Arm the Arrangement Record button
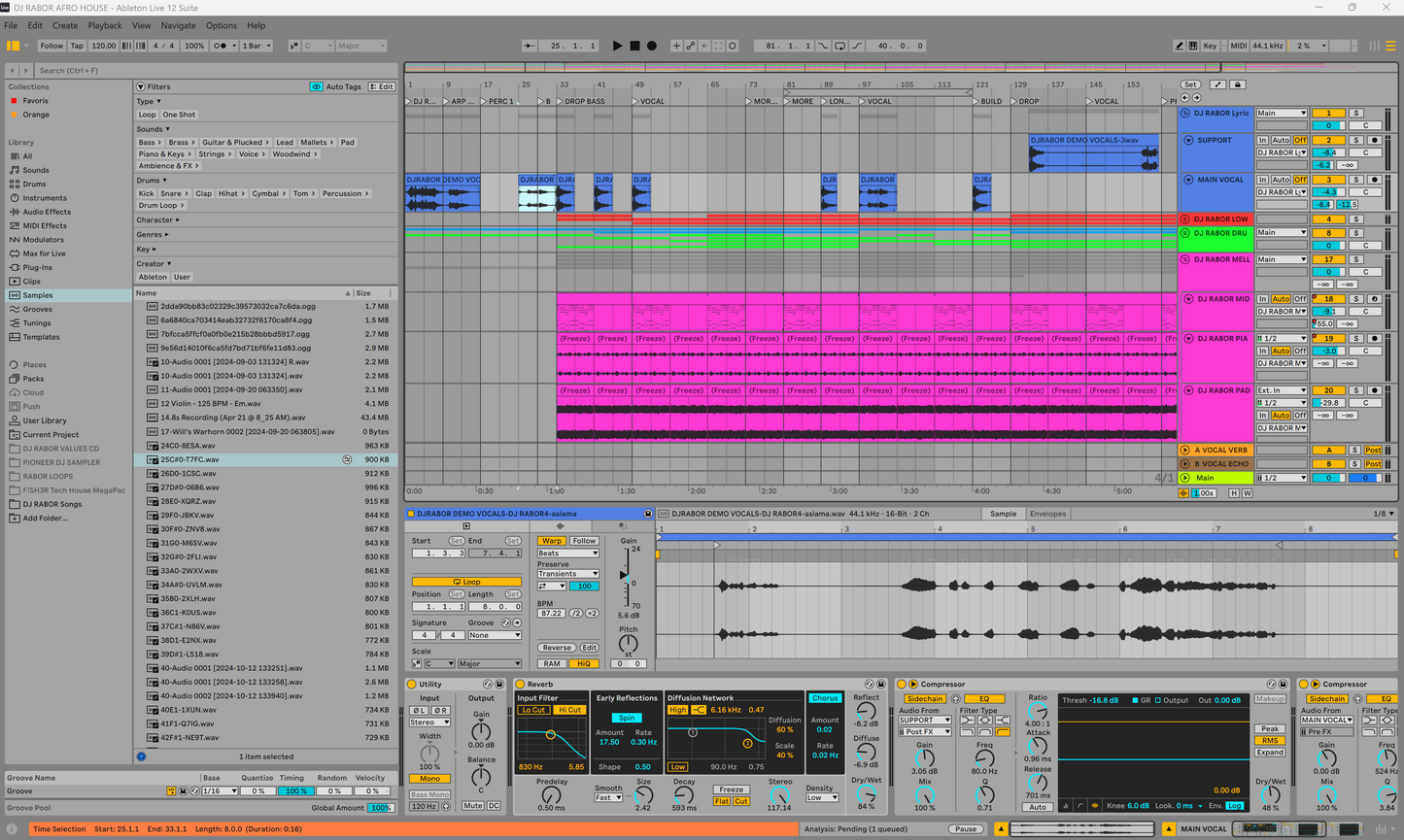The image size is (1404, 840). point(652,46)
